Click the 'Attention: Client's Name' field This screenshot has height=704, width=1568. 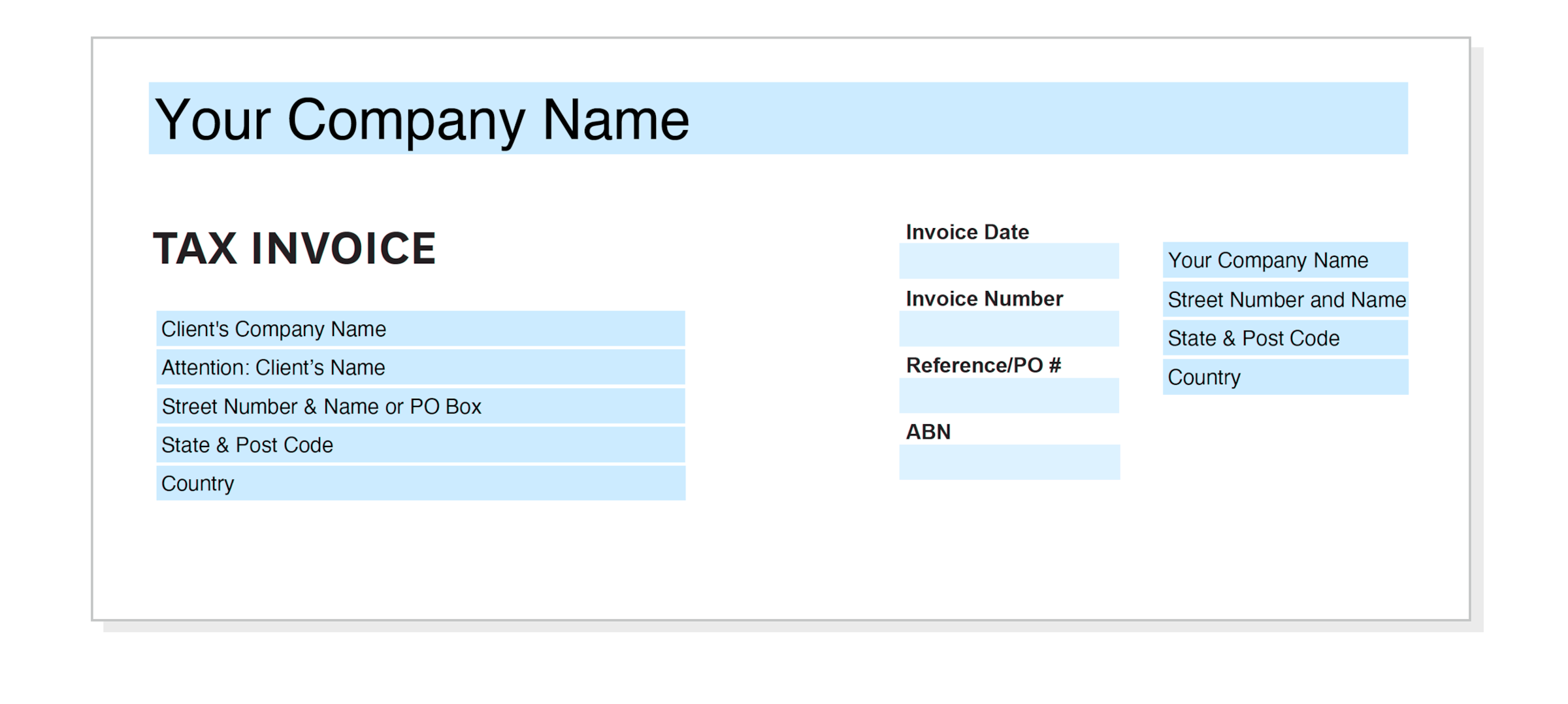coord(421,367)
